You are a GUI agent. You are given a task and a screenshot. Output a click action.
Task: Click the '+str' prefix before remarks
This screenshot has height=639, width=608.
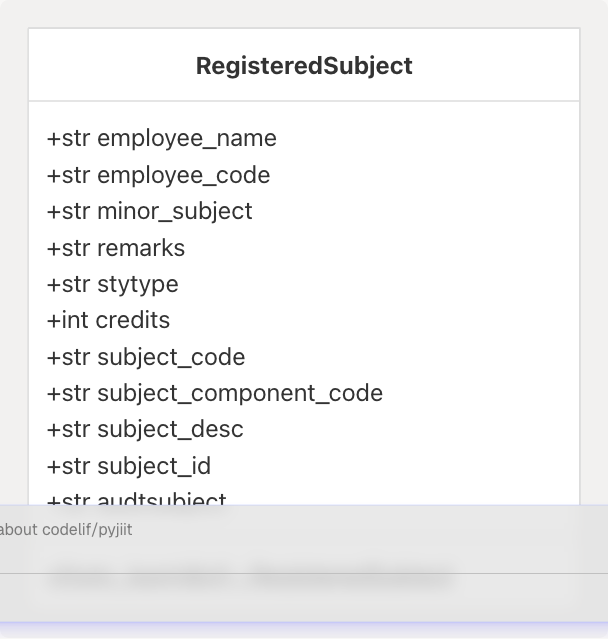(68, 248)
